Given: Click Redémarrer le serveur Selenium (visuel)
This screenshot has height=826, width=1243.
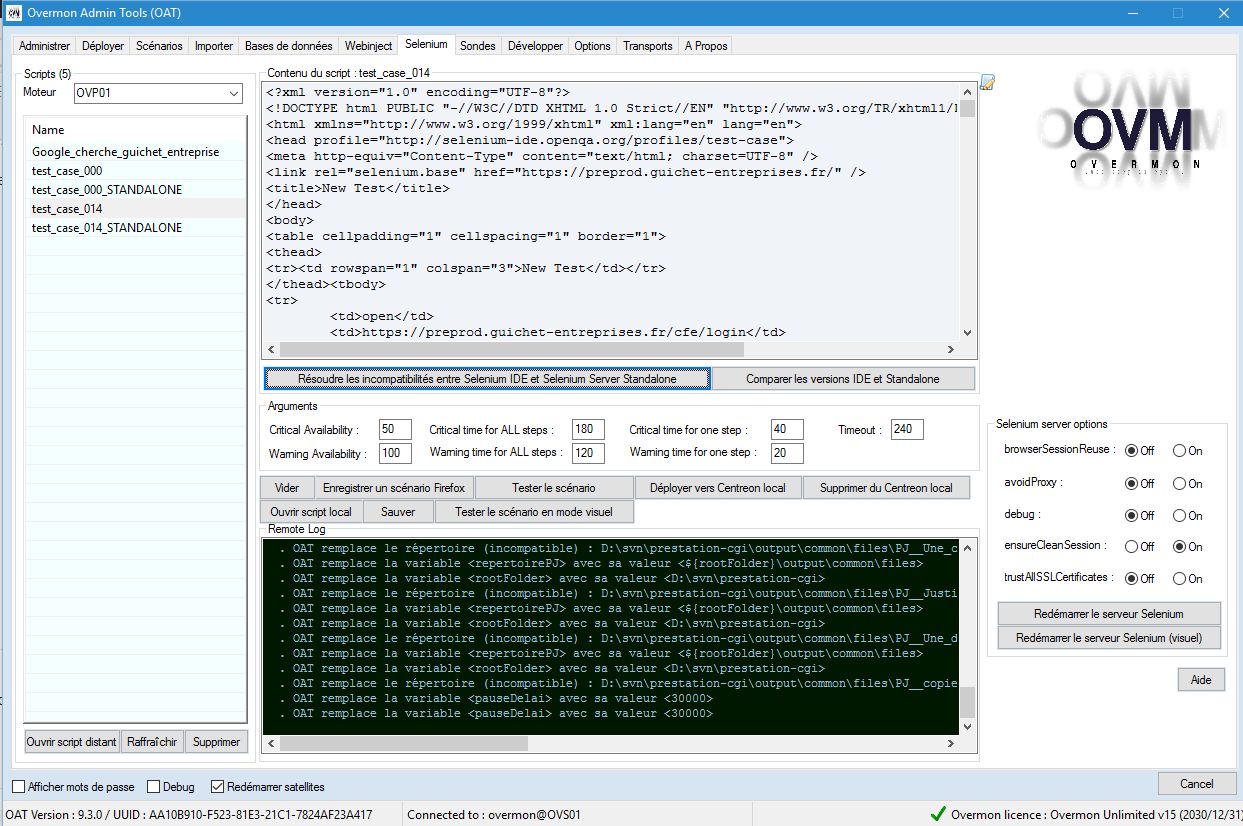Looking at the screenshot, I should [x=1109, y=637].
